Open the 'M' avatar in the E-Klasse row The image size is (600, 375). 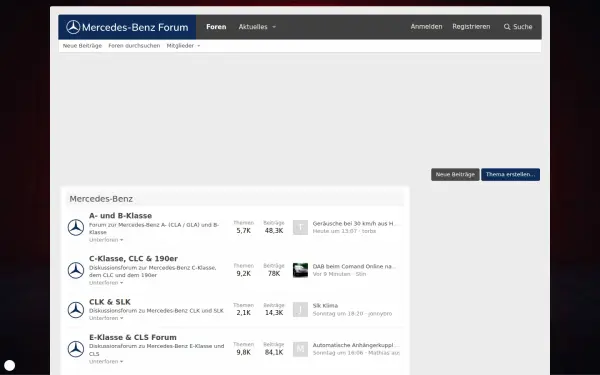coord(300,349)
